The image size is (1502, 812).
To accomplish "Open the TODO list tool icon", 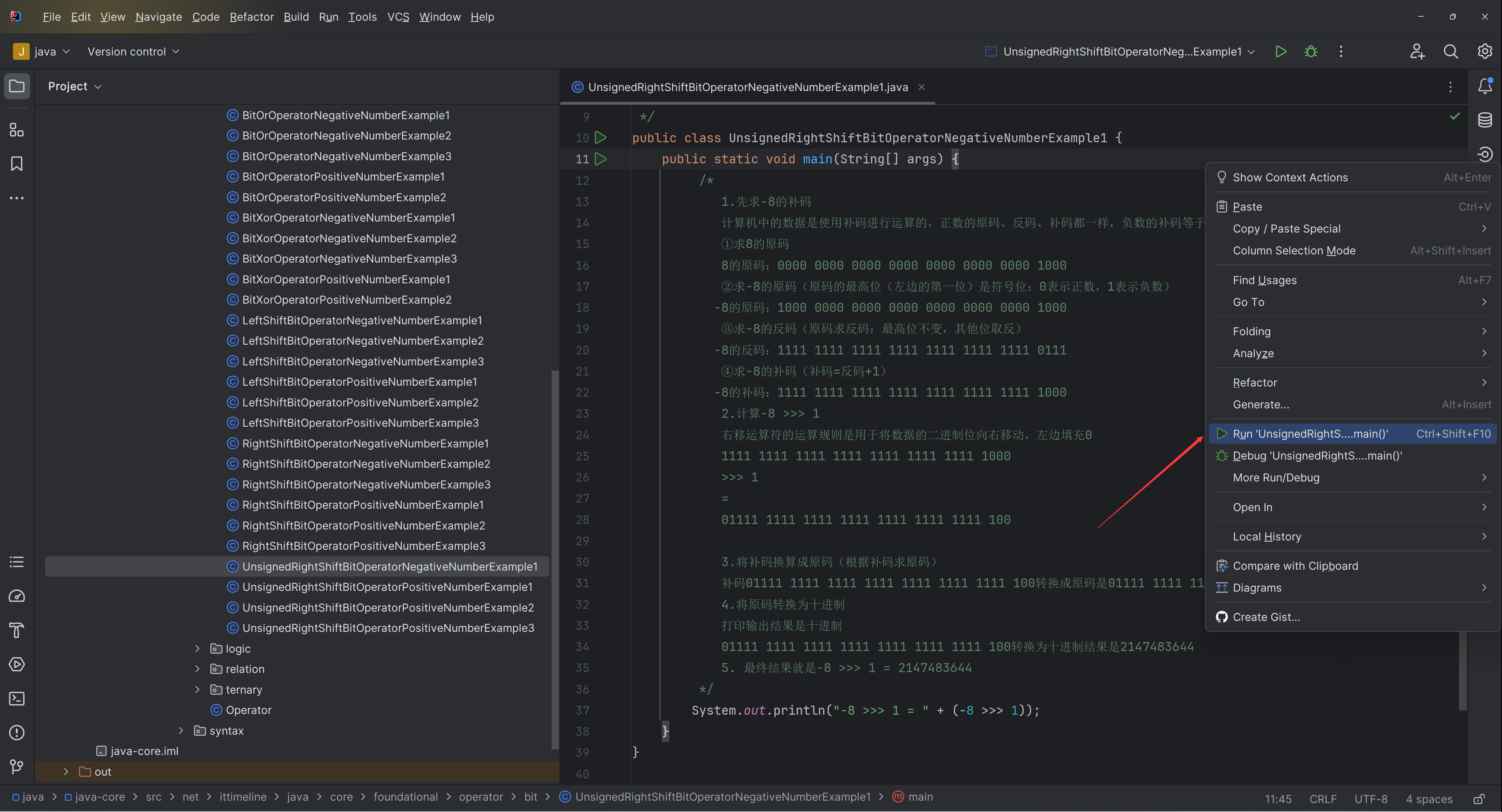I will point(17,562).
